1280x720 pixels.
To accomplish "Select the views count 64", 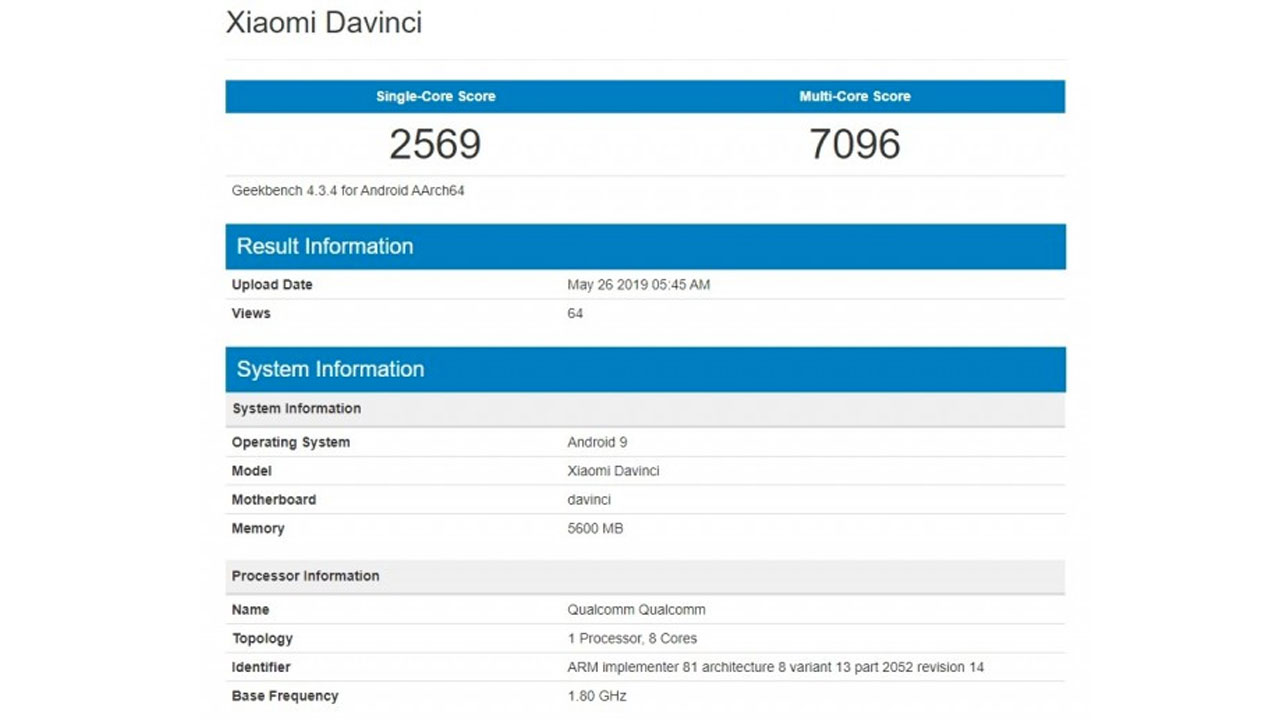I will (575, 313).
